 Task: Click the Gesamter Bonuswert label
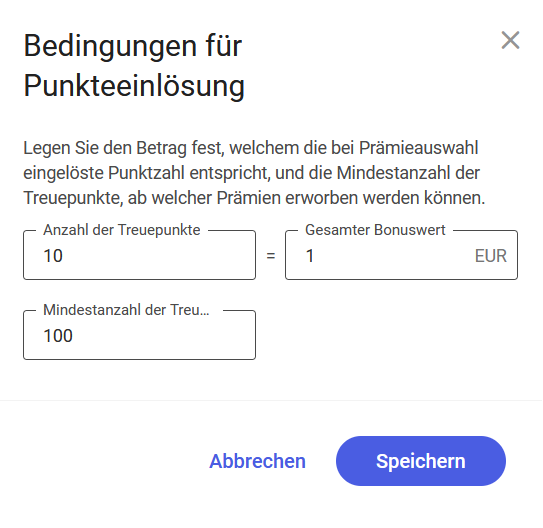pos(375,230)
